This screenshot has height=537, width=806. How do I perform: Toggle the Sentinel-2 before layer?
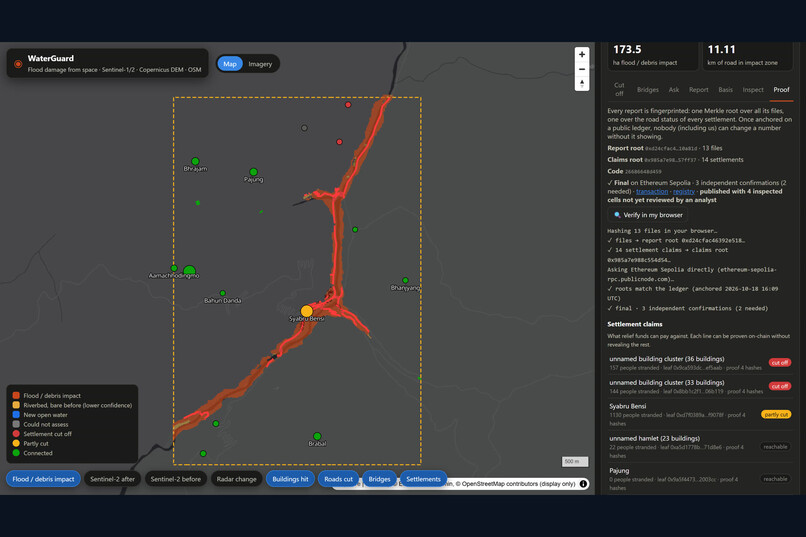(x=176, y=479)
